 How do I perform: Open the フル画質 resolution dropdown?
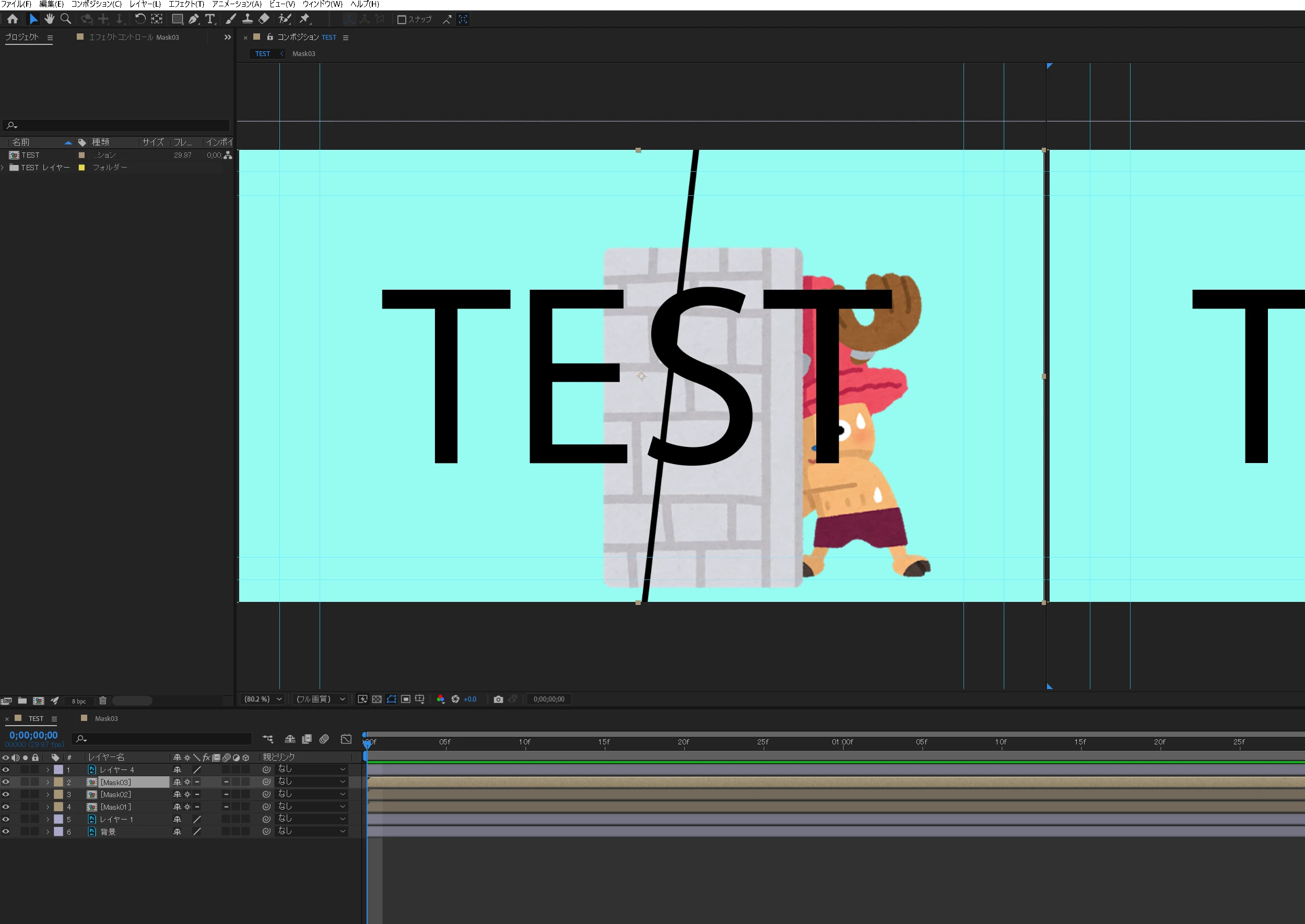coord(321,699)
